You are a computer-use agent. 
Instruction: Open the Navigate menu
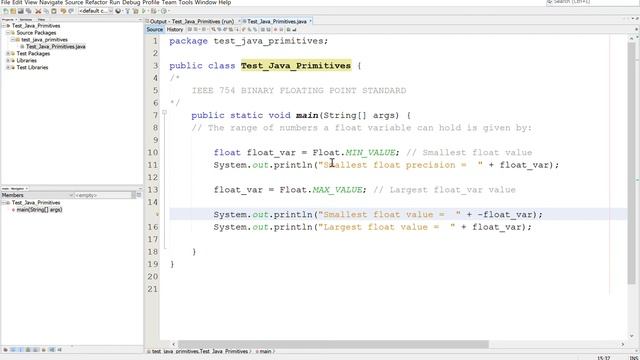click(51, 2)
